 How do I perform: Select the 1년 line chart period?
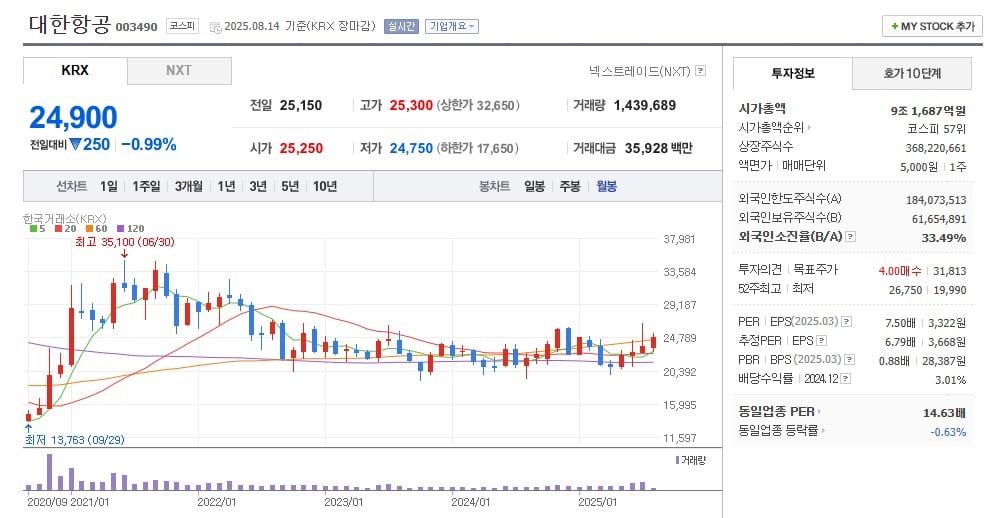(x=226, y=186)
